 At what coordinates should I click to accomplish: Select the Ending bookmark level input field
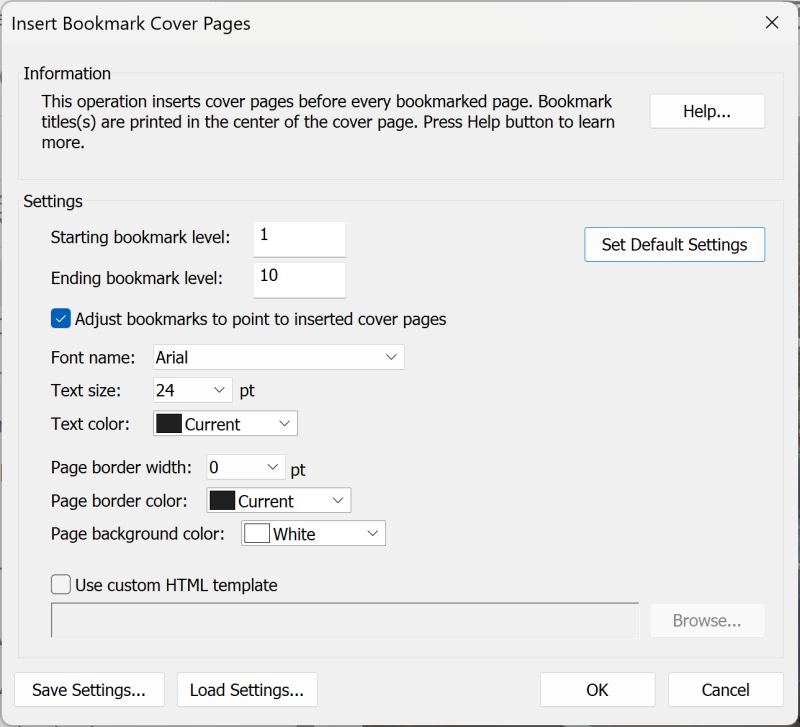coord(299,279)
